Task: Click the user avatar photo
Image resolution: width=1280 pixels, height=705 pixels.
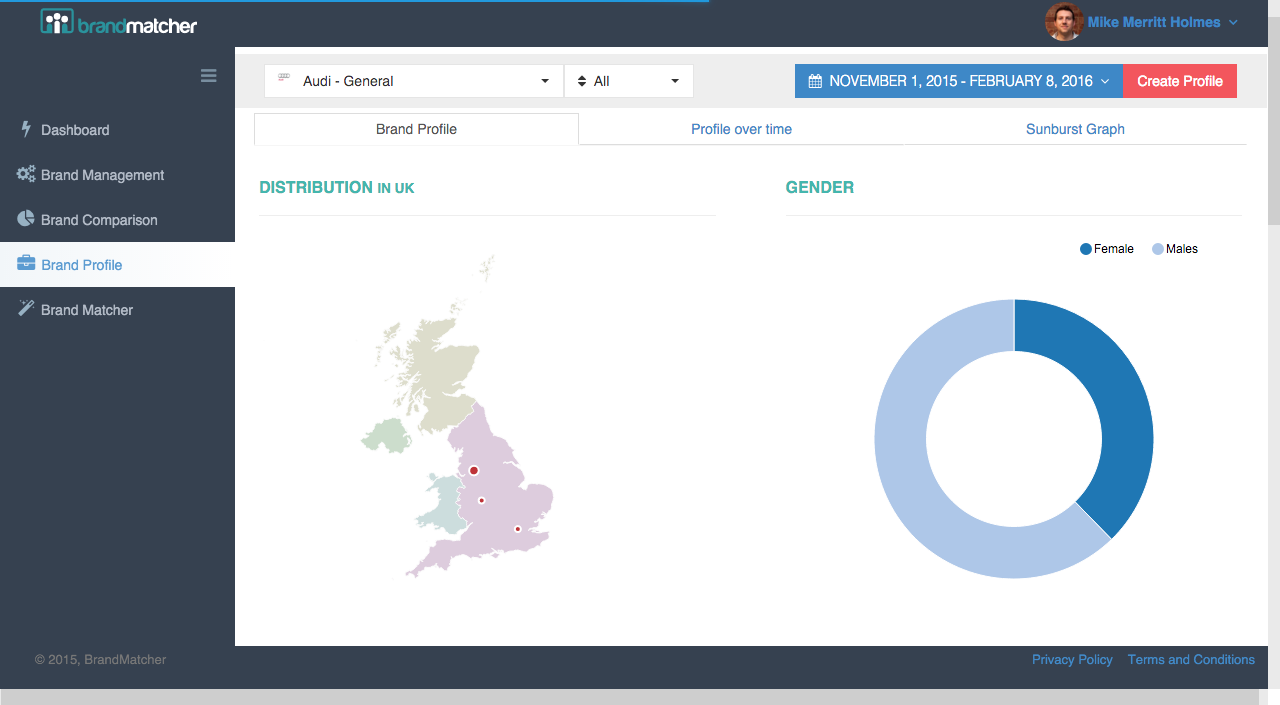Action: click(1064, 22)
